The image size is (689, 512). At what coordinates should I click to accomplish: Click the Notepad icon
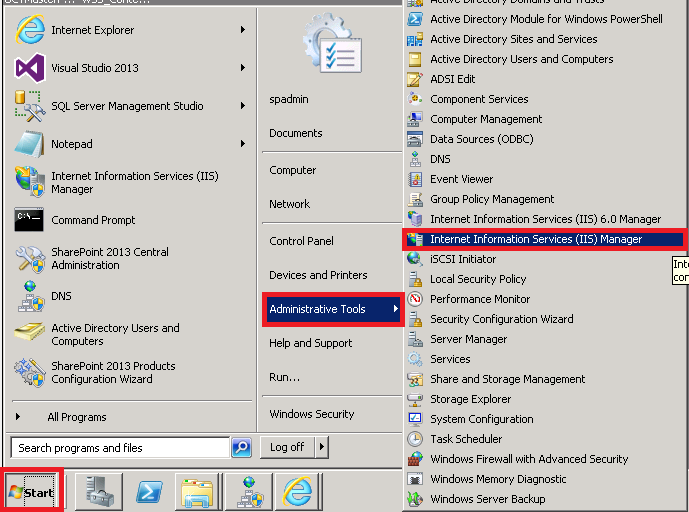tap(29, 144)
